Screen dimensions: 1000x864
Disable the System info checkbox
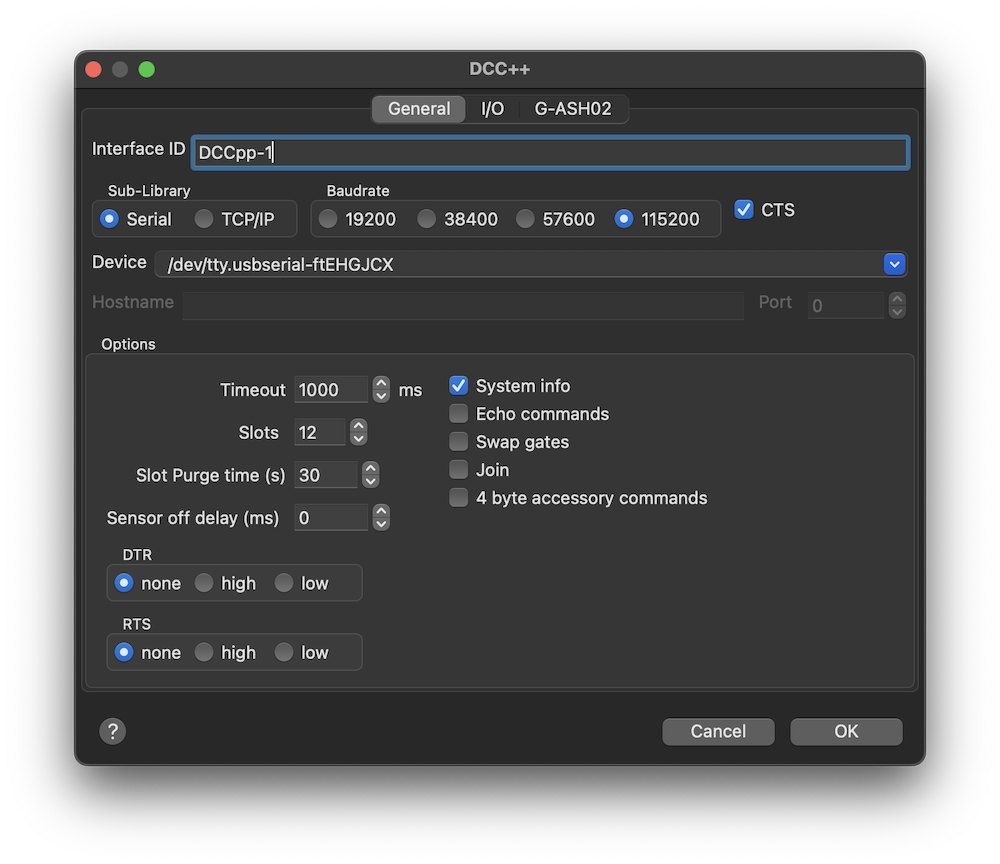459,386
